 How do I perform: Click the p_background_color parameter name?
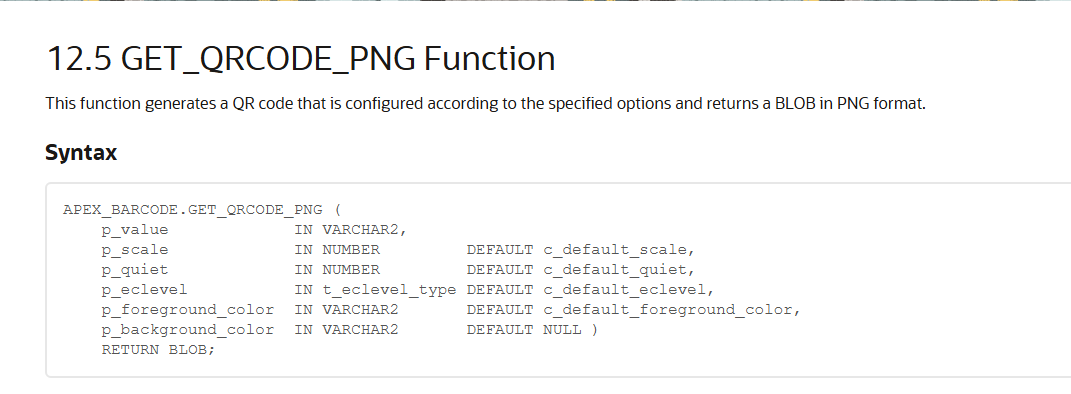point(188,329)
